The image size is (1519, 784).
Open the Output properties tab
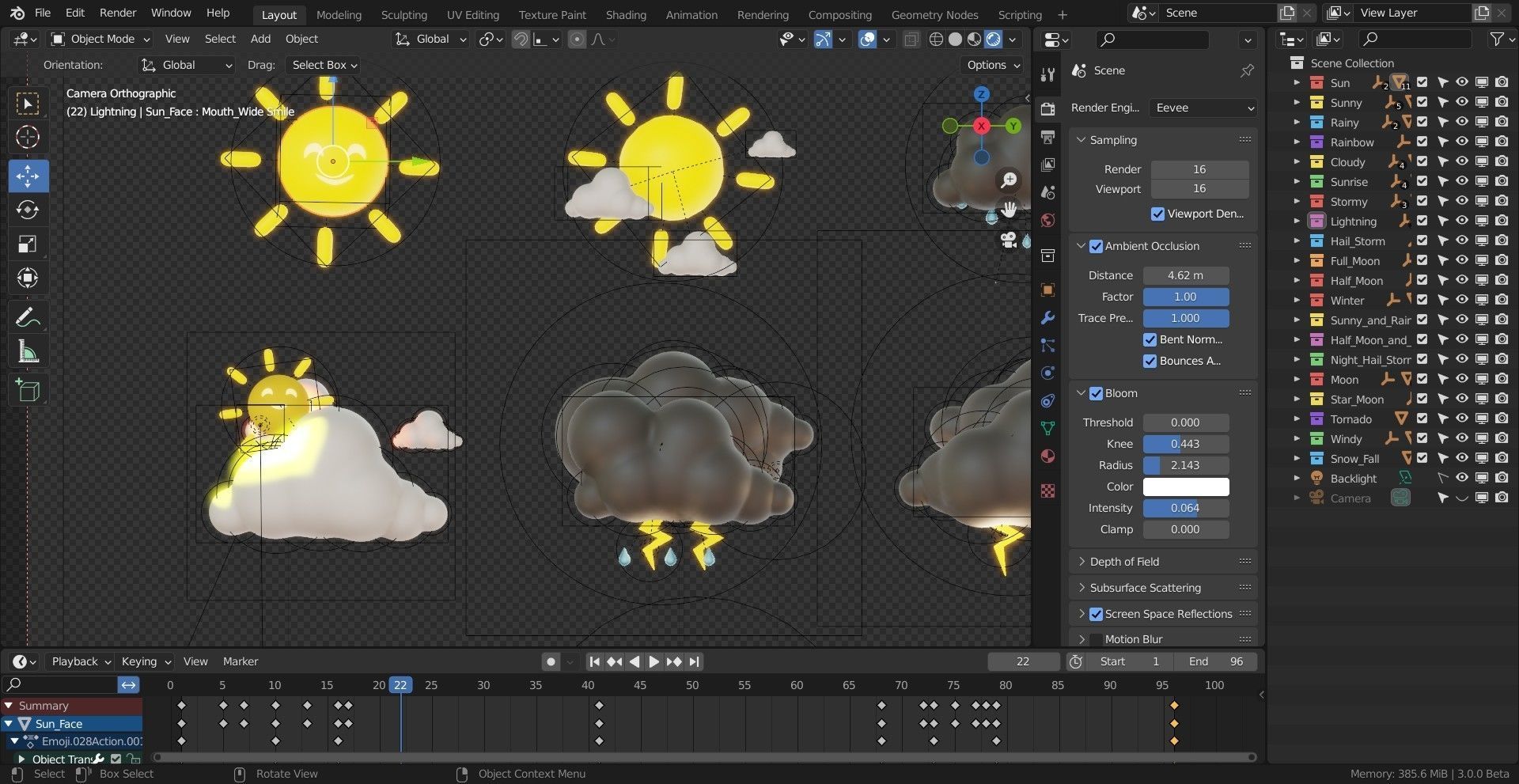[1048, 137]
